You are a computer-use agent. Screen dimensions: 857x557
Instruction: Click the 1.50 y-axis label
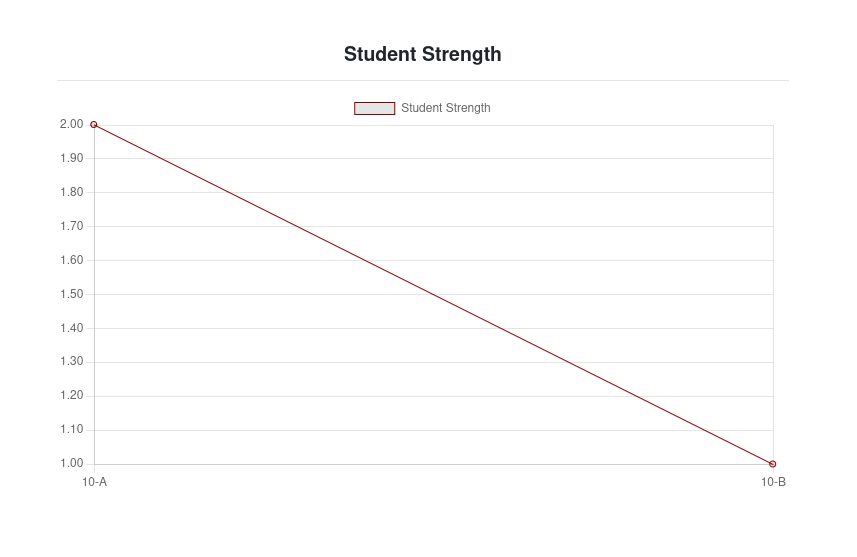pos(71,294)
